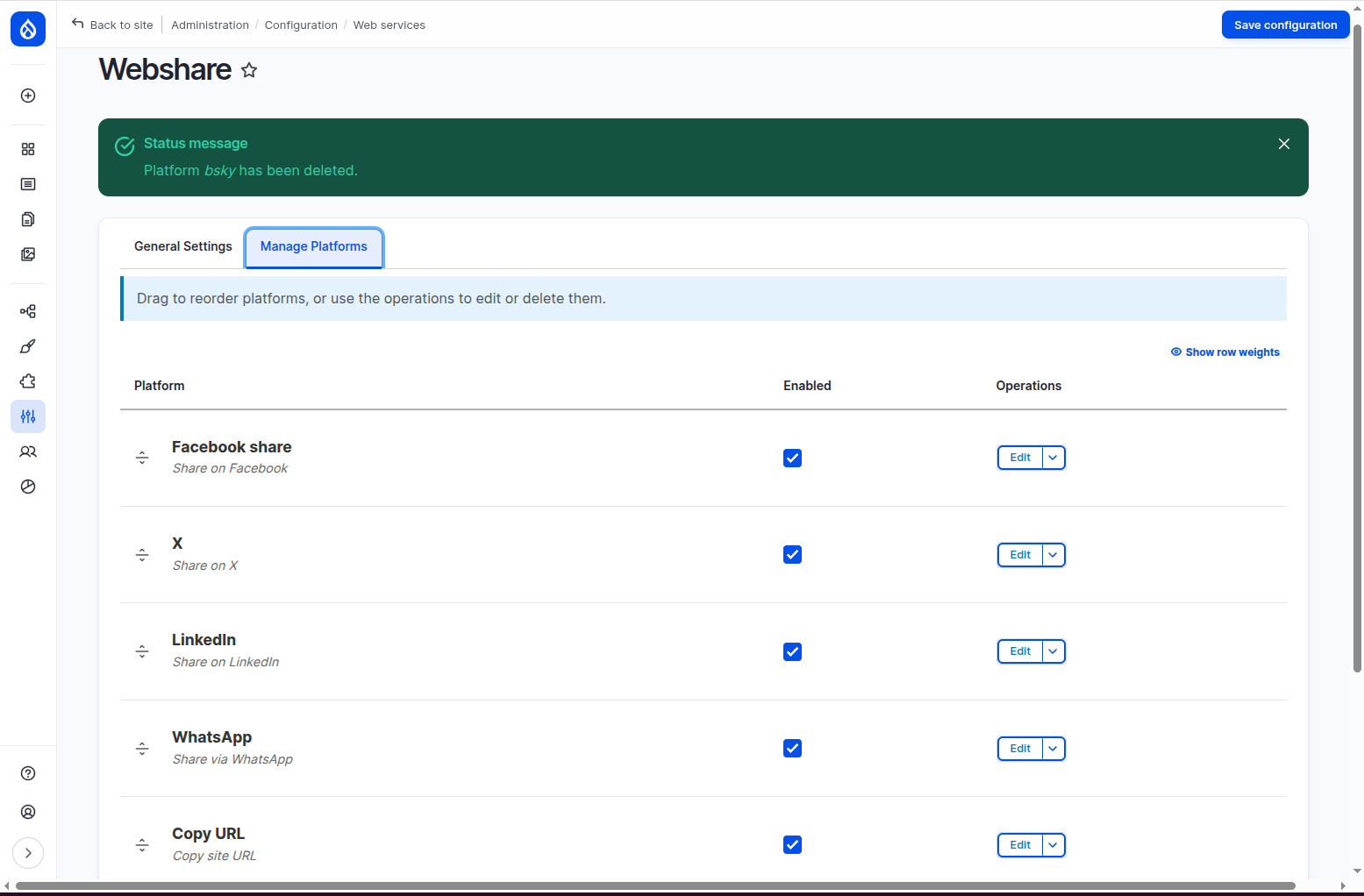
Task: Click the Drupal logo home icon
Action: coord(28,29)
